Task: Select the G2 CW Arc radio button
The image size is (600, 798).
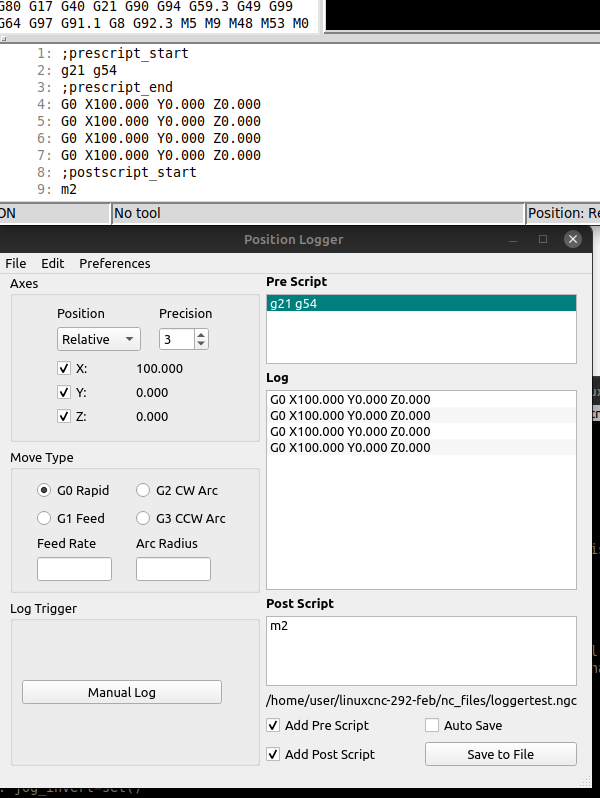Action: pos(143,490)
